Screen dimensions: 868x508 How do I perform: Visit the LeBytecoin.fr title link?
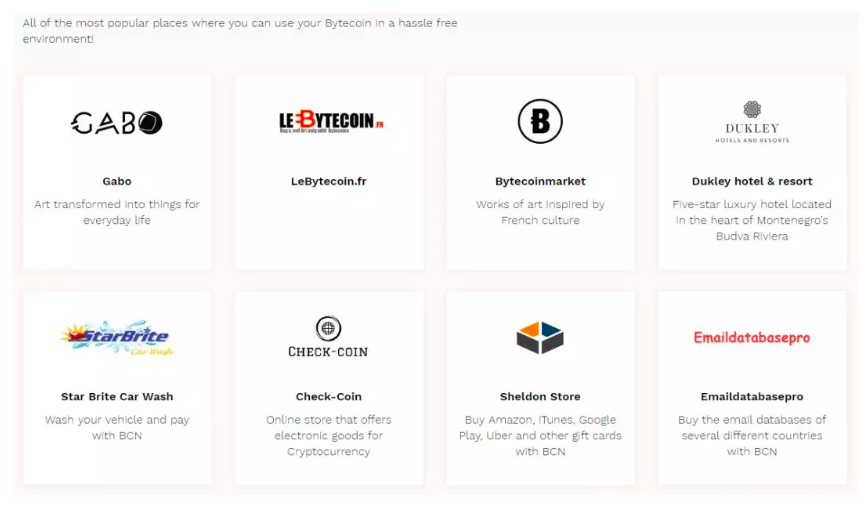click(x=329, y=182)
